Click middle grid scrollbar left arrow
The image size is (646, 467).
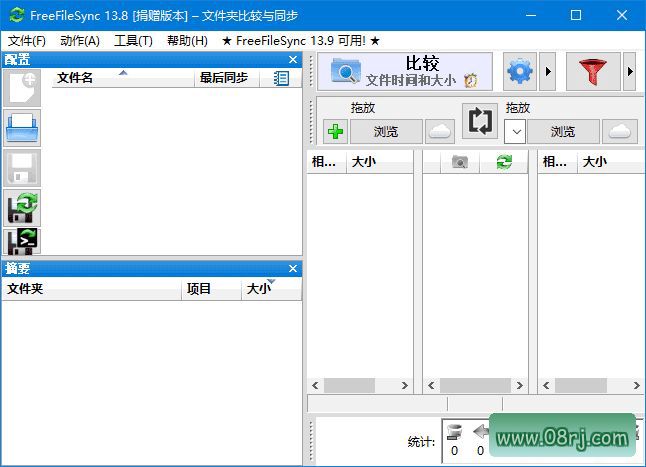tap(431, 385)
